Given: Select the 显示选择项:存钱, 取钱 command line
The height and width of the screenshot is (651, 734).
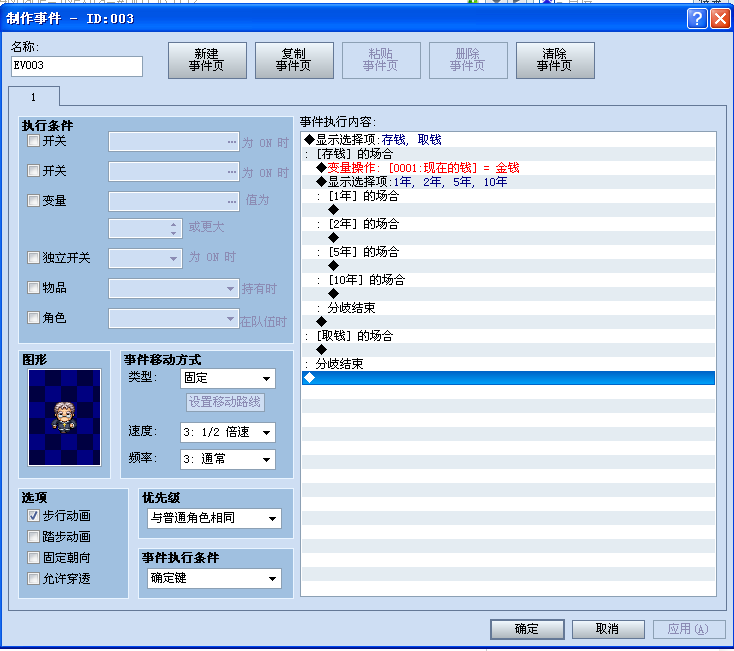Looking at the screenshot, I should coord(508,139).
